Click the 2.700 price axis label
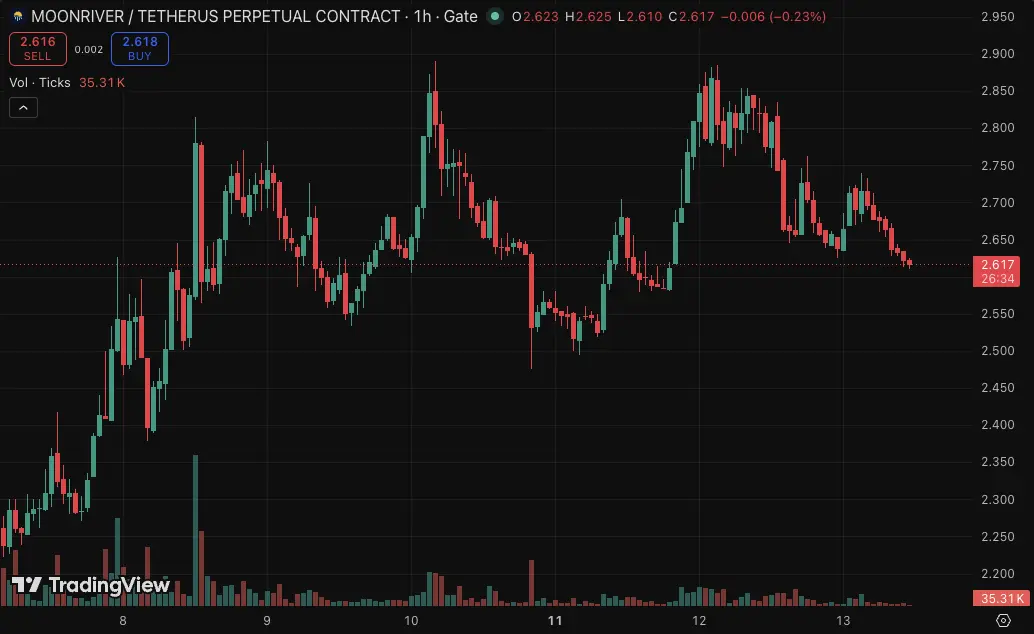 [998, 203]
